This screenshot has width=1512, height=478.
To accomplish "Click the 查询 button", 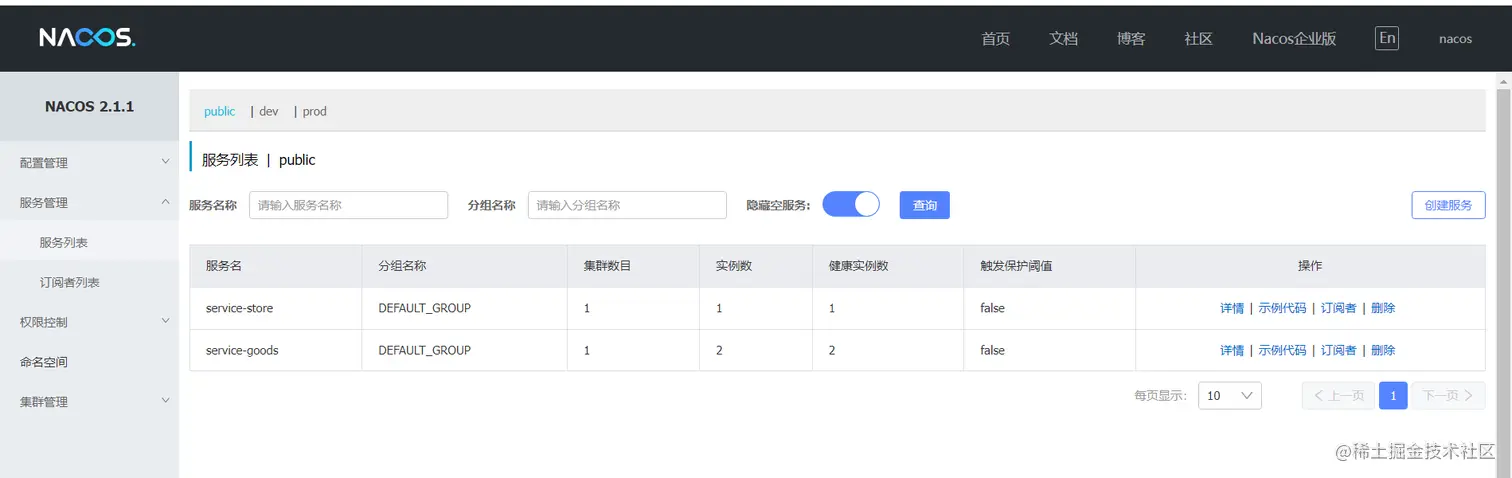I will [x=924, y=205].
